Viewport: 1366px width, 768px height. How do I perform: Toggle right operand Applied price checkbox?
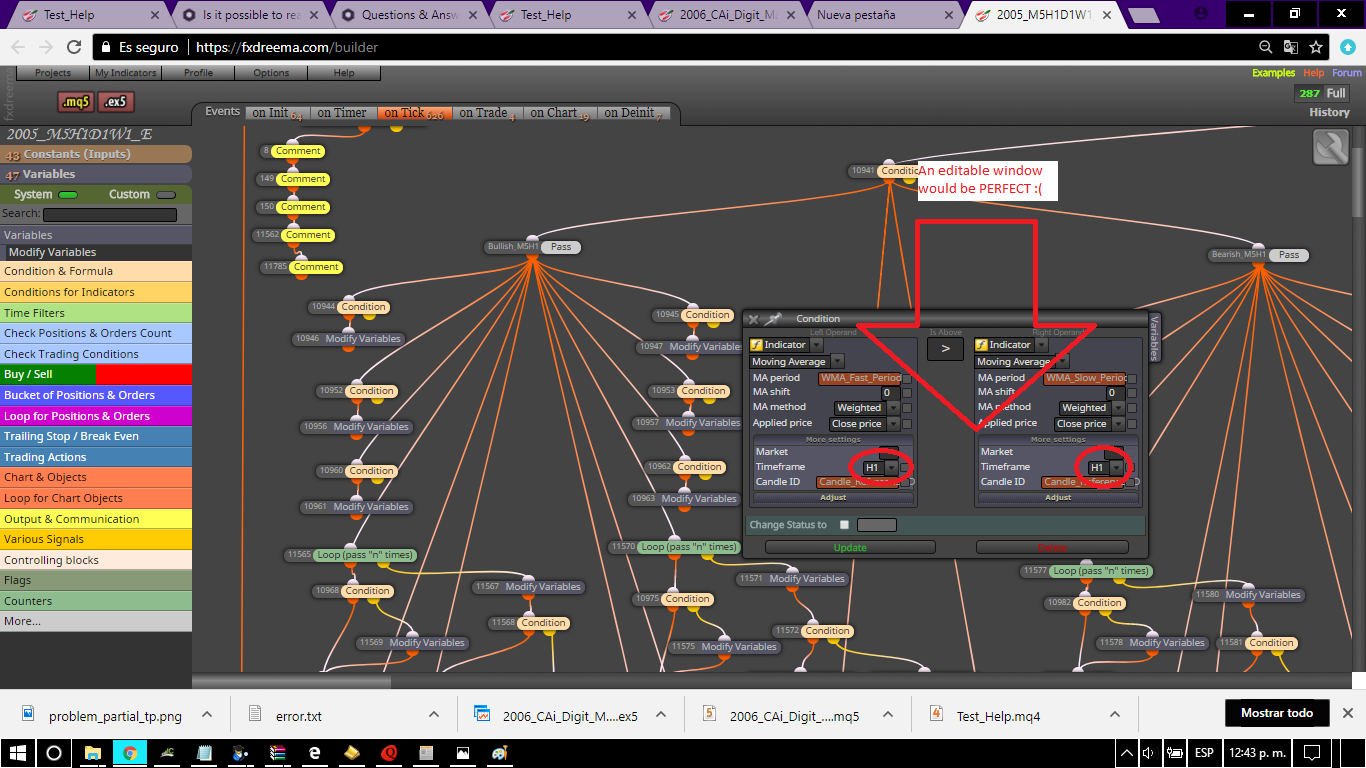(x=1132, y=424)
